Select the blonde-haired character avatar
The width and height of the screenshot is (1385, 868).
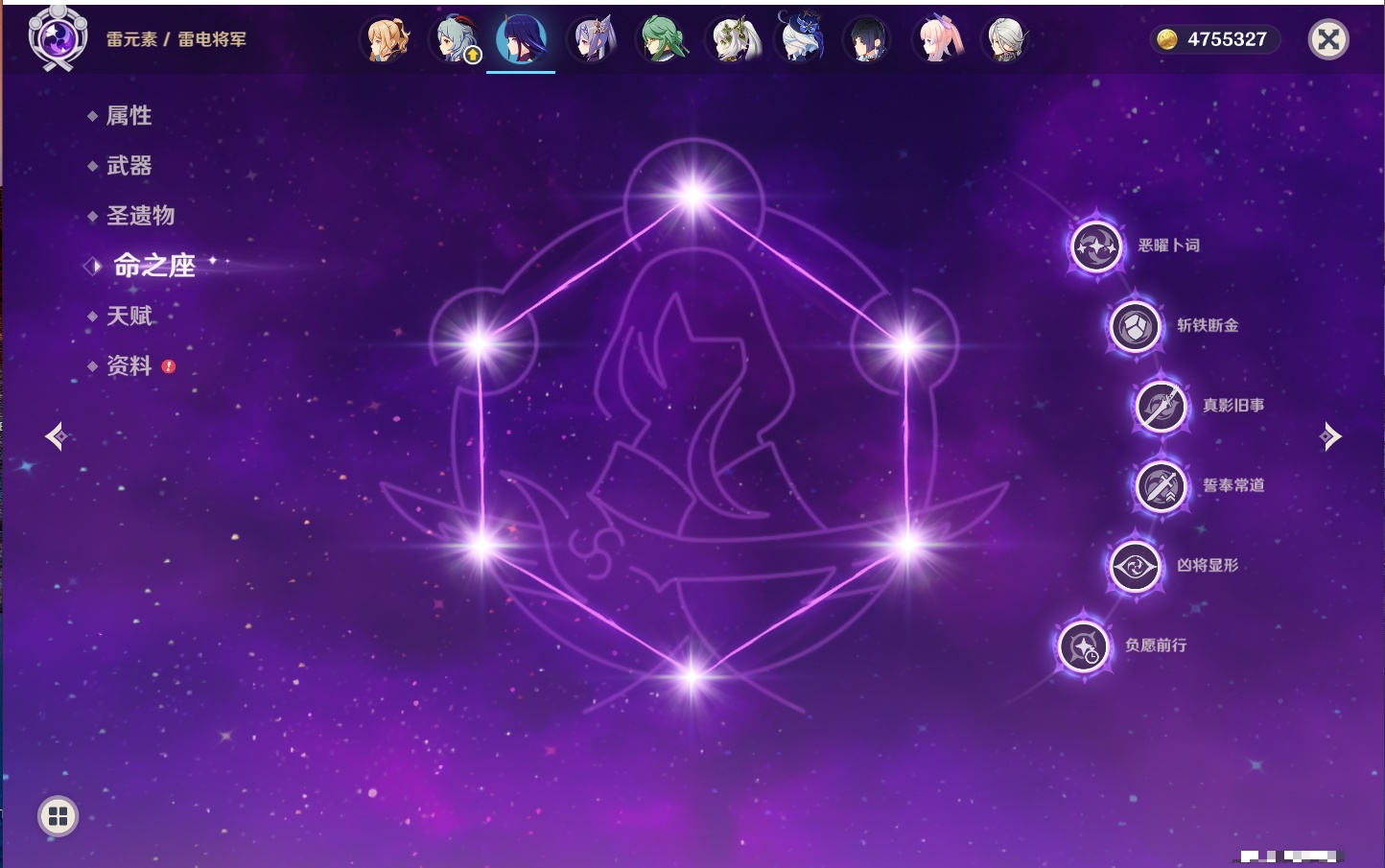[385, 40]
